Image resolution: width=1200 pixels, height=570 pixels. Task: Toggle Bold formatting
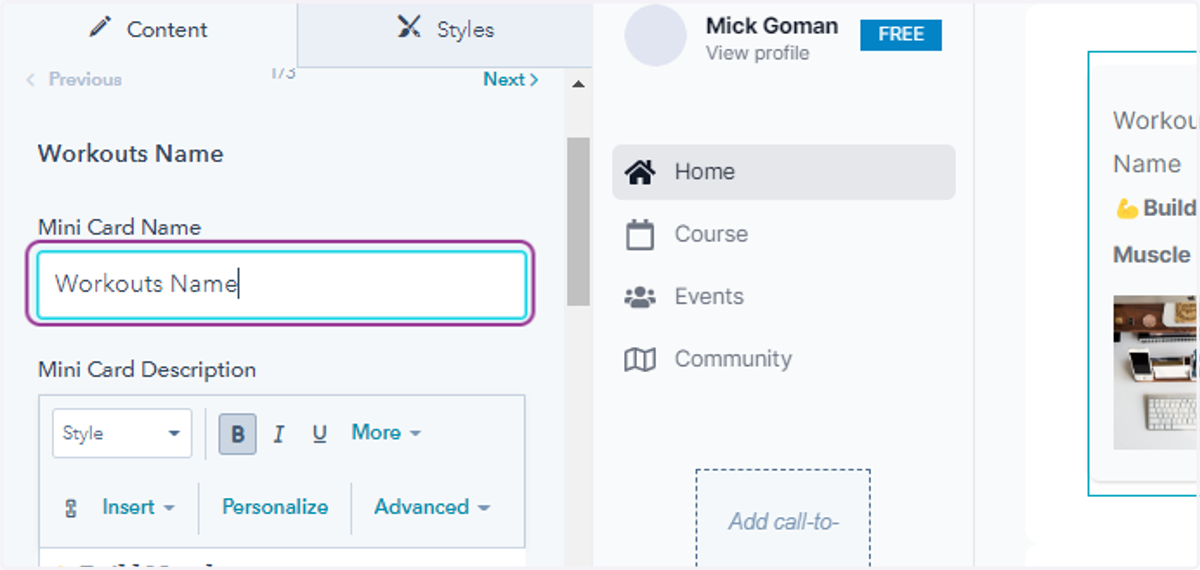click(x=238, y=434)
